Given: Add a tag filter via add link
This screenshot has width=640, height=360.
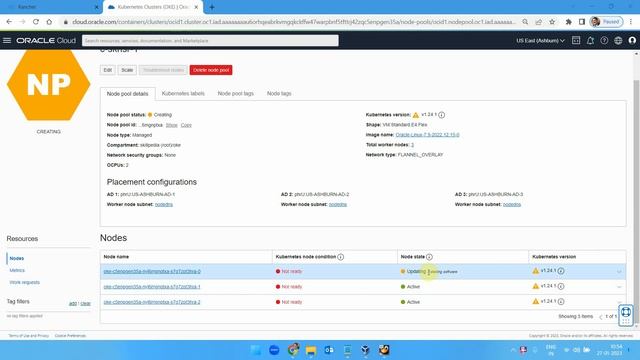Looking at the screenshot, I should [x=73, y=303].
